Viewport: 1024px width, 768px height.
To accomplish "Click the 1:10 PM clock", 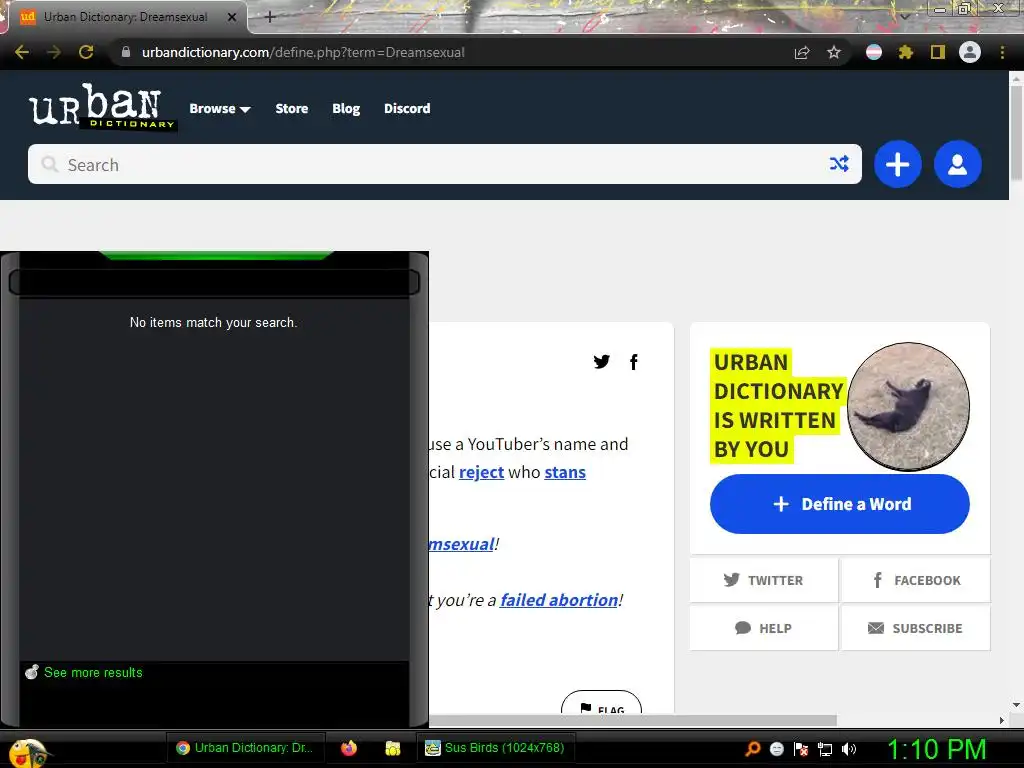I will pos(936,749).
